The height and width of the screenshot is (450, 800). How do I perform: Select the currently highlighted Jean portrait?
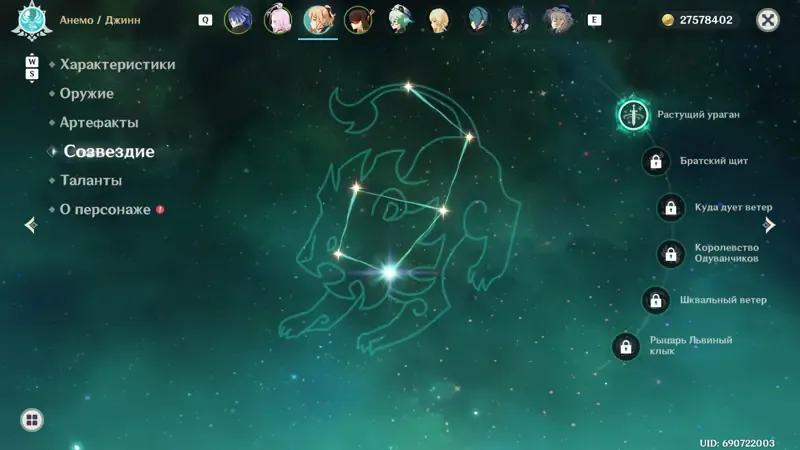(318, 20)
